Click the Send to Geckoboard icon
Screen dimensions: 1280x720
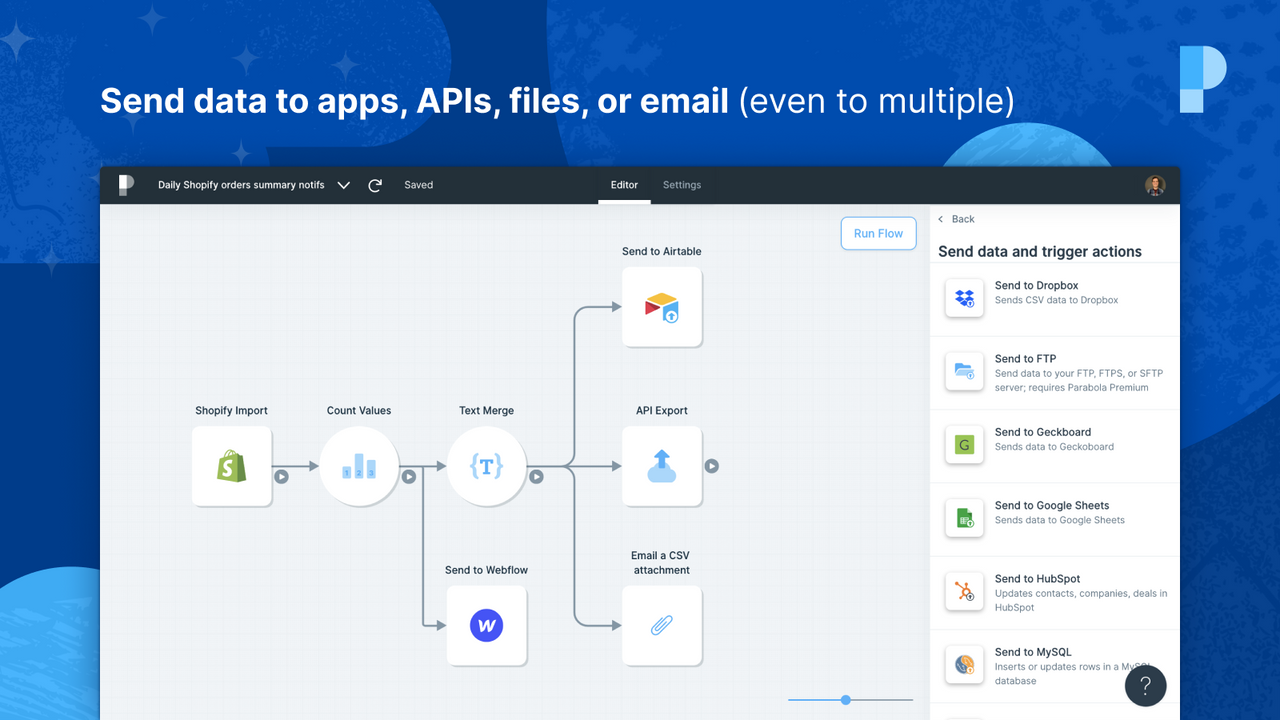(x=963, y=445)
